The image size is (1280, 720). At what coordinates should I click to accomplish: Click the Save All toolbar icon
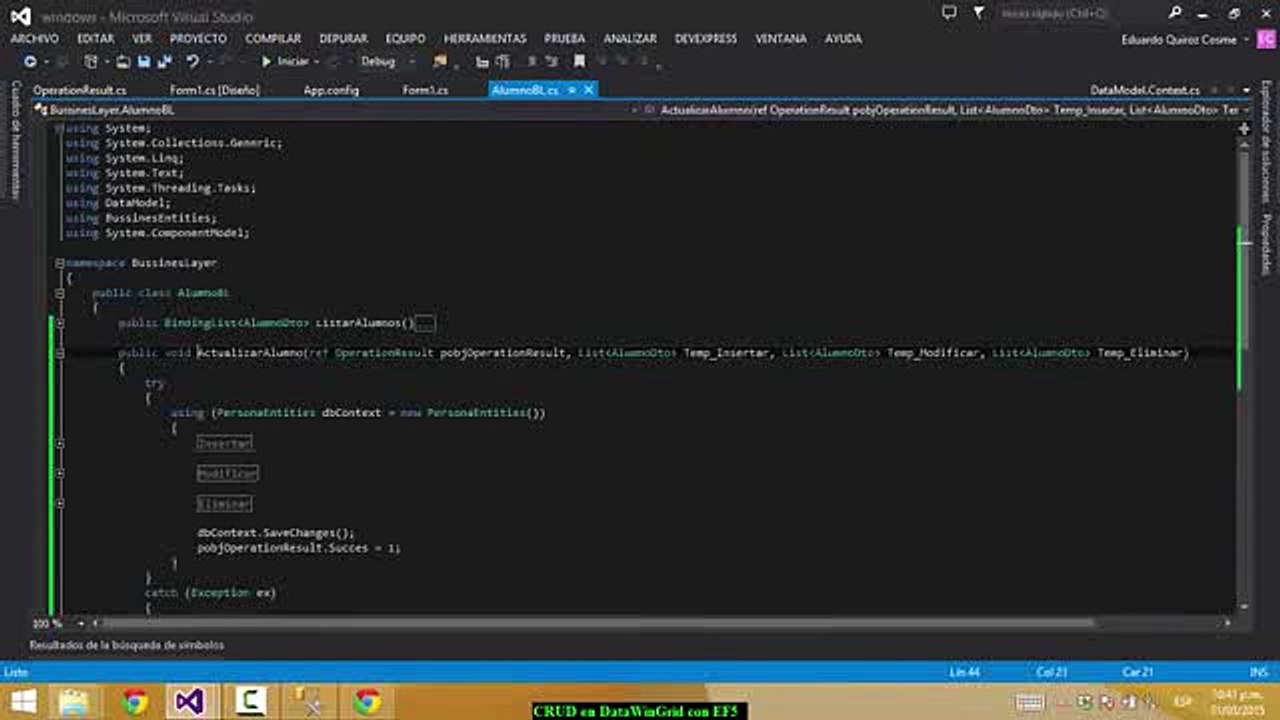point(164,62)
